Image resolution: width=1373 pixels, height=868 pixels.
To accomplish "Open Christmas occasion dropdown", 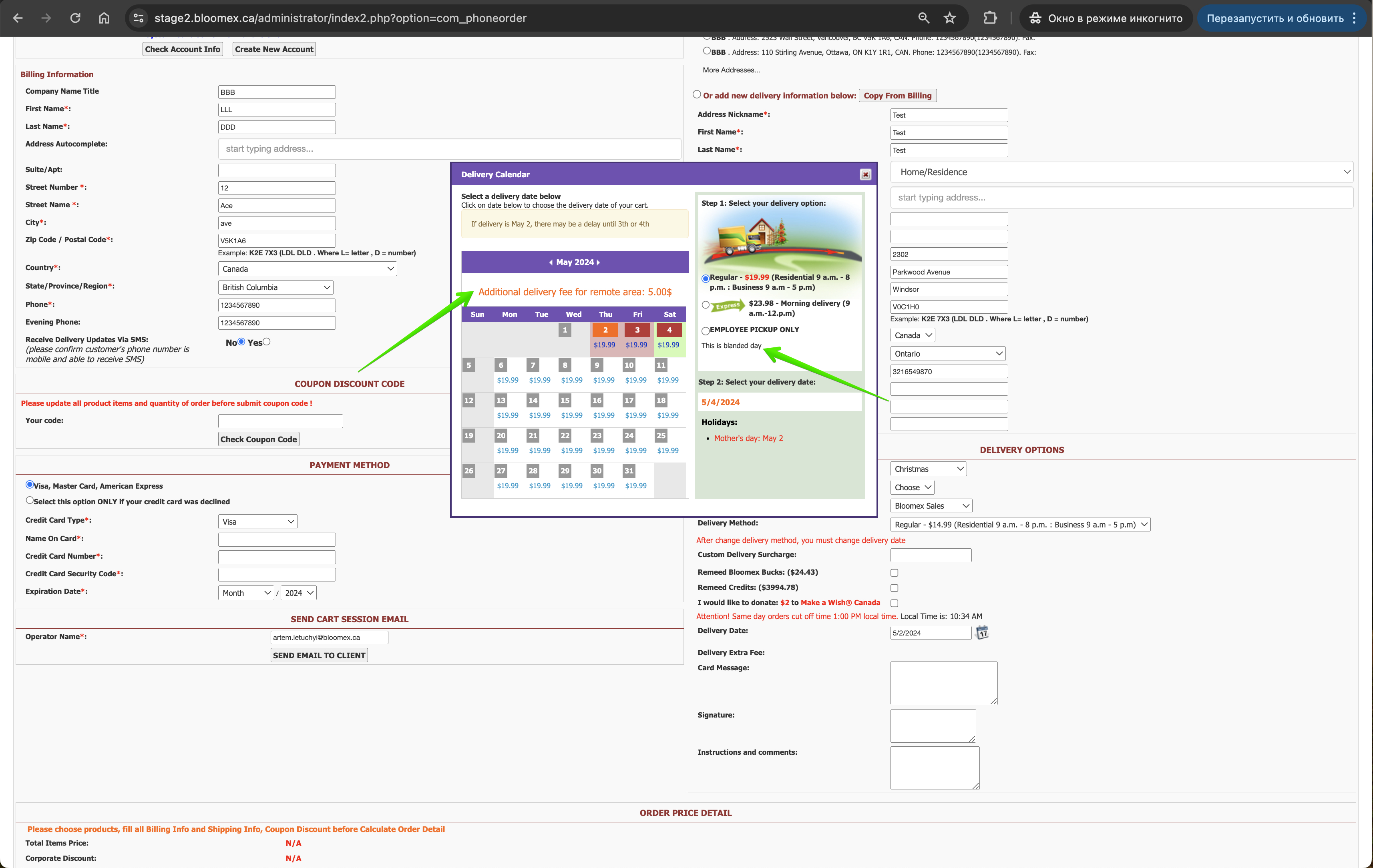I will [x=928, y=469].
